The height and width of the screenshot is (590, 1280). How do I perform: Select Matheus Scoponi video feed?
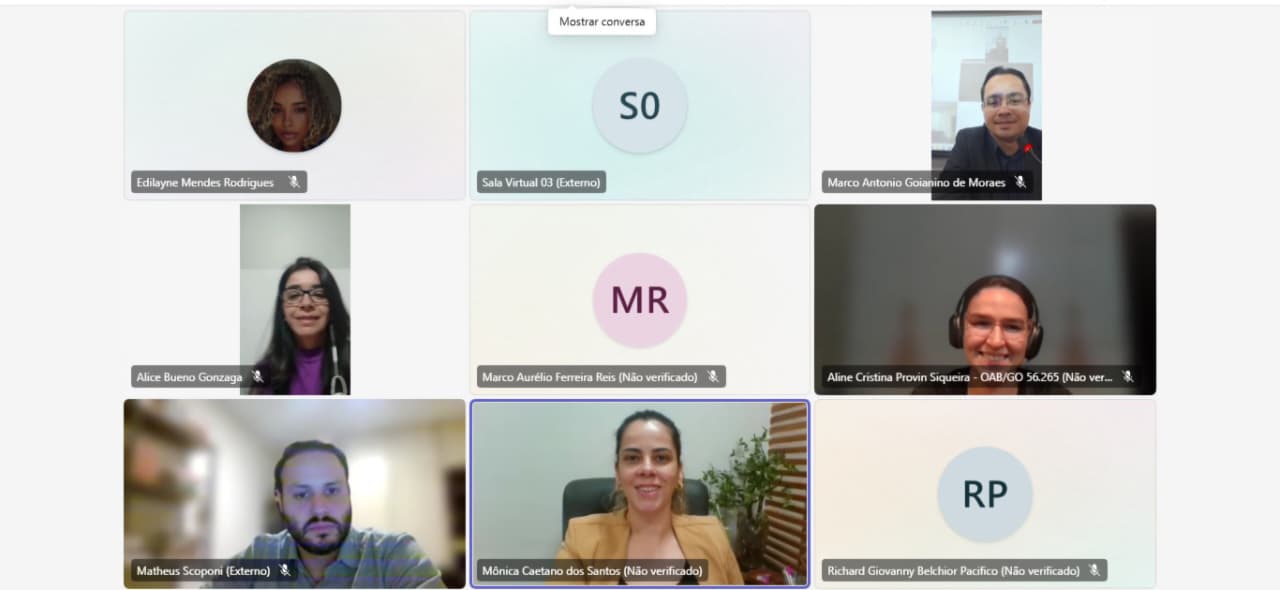point(295,494)
